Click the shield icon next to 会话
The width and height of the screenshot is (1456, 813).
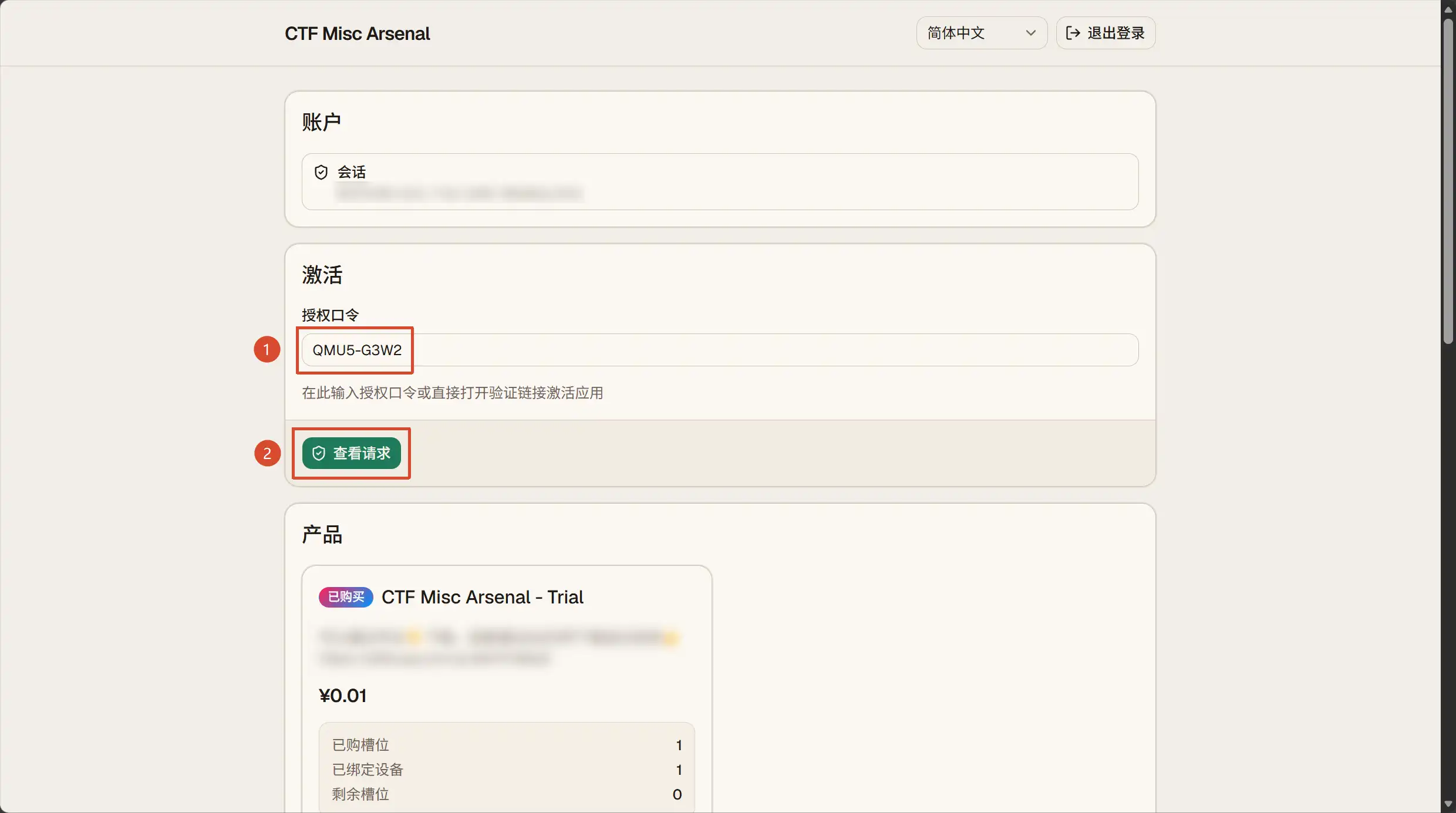[x=321, y=172]
